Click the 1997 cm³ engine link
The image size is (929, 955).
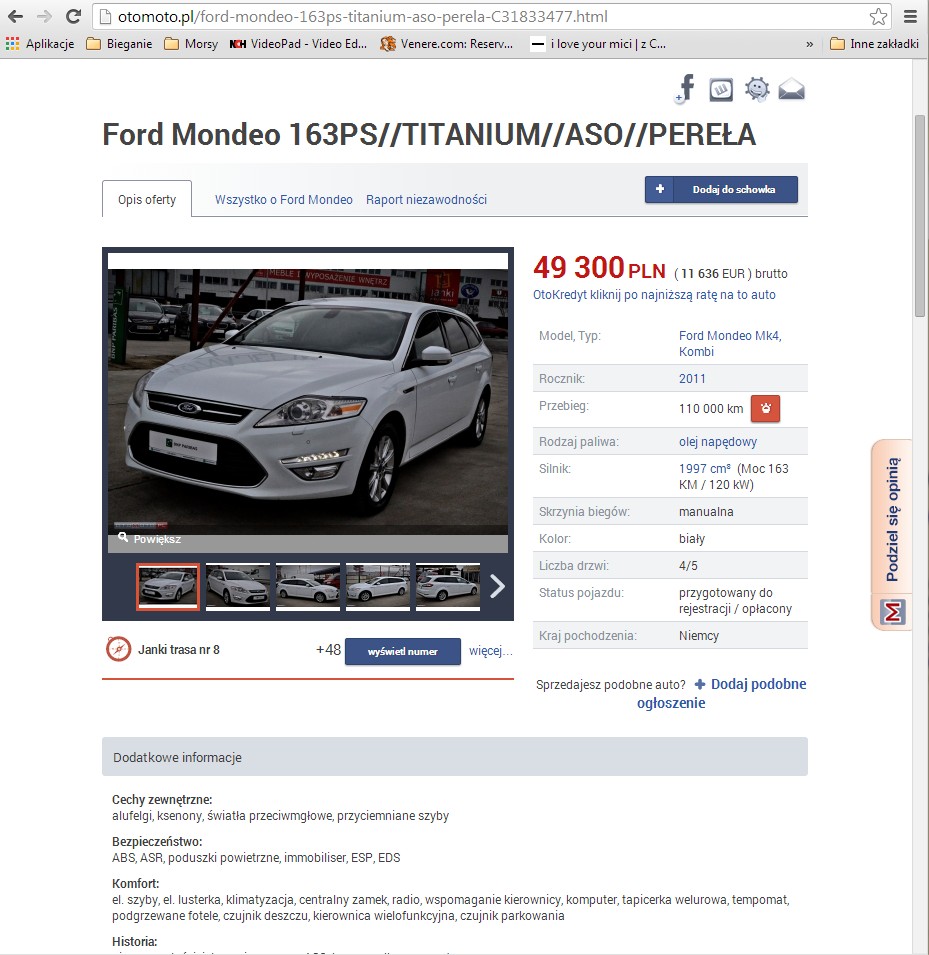705,468
